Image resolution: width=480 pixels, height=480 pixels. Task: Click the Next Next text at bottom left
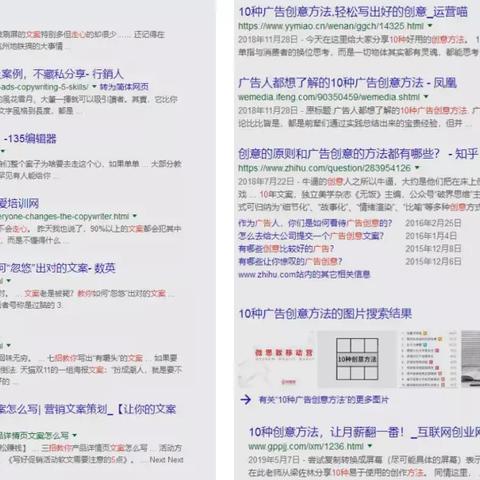[166, 460]
